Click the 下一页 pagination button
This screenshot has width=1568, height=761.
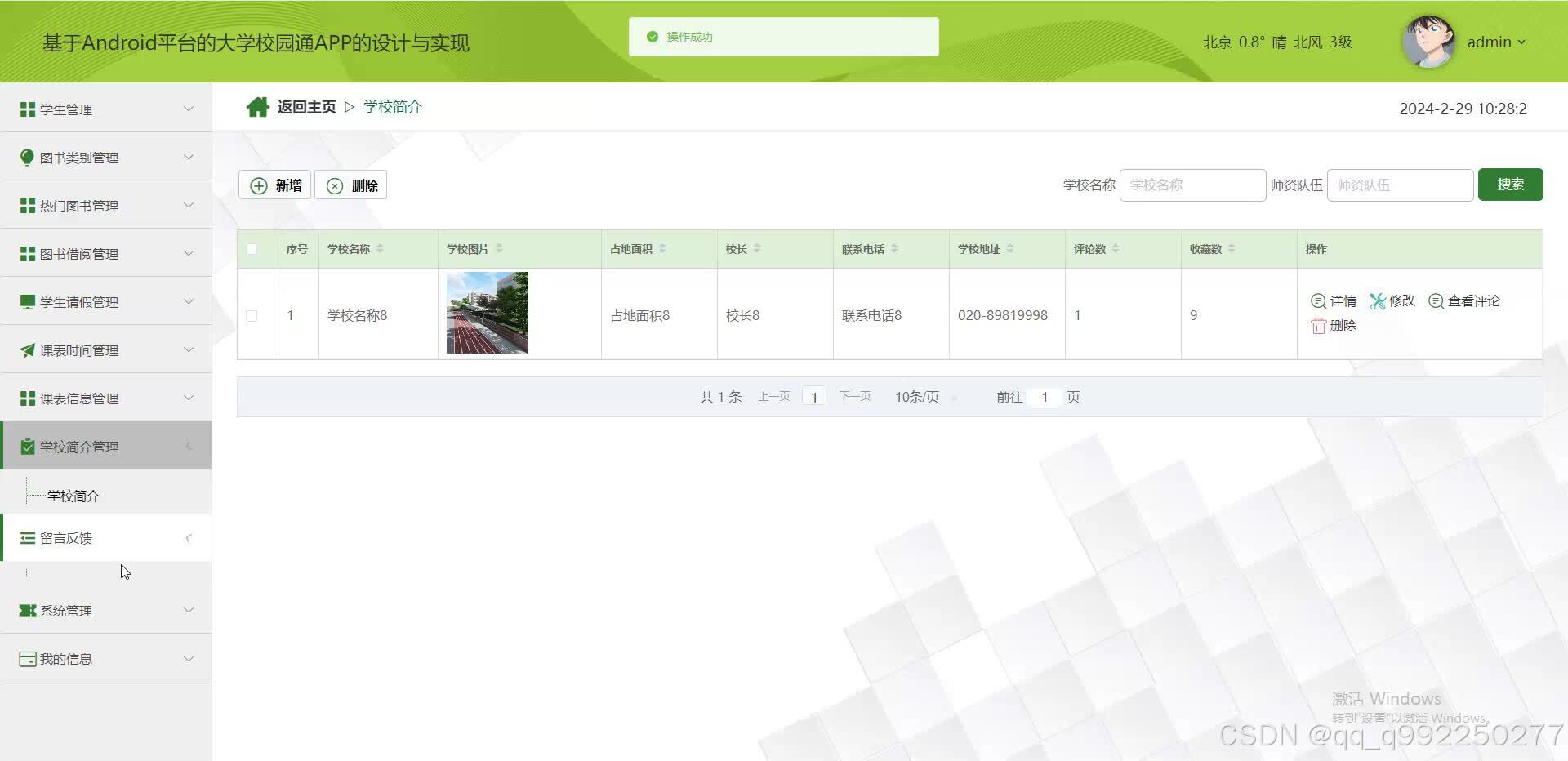click(x=855, y=397)
